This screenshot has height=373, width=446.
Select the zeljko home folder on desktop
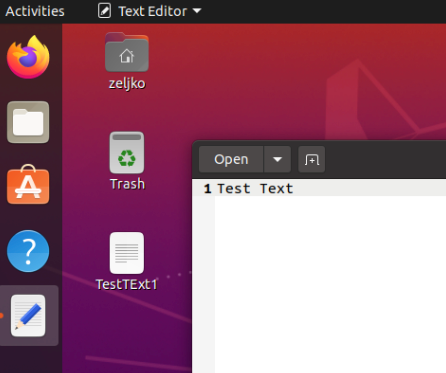[127, 61]
